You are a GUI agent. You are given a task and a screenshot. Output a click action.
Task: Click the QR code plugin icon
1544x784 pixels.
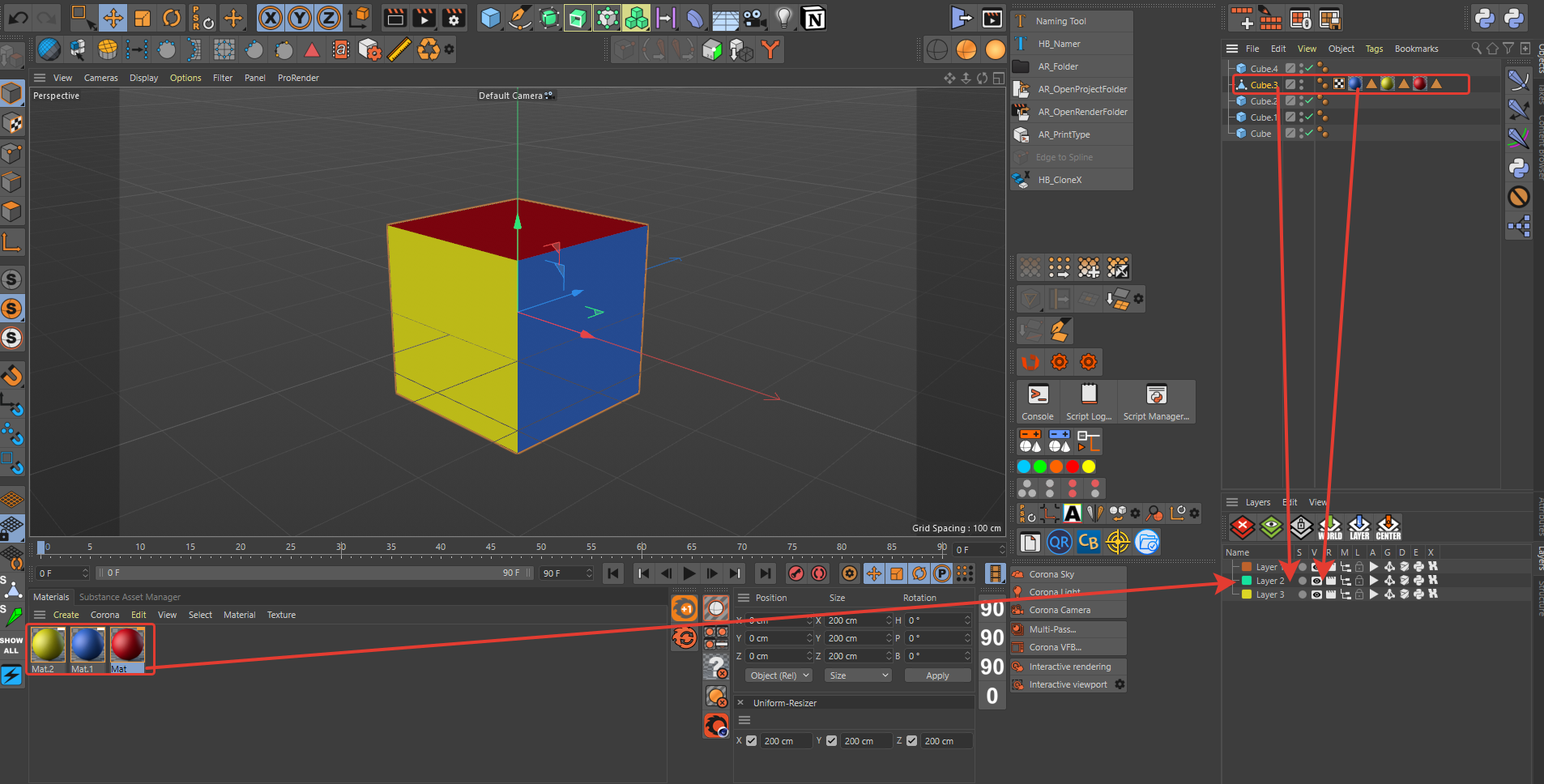[1060, 542]
